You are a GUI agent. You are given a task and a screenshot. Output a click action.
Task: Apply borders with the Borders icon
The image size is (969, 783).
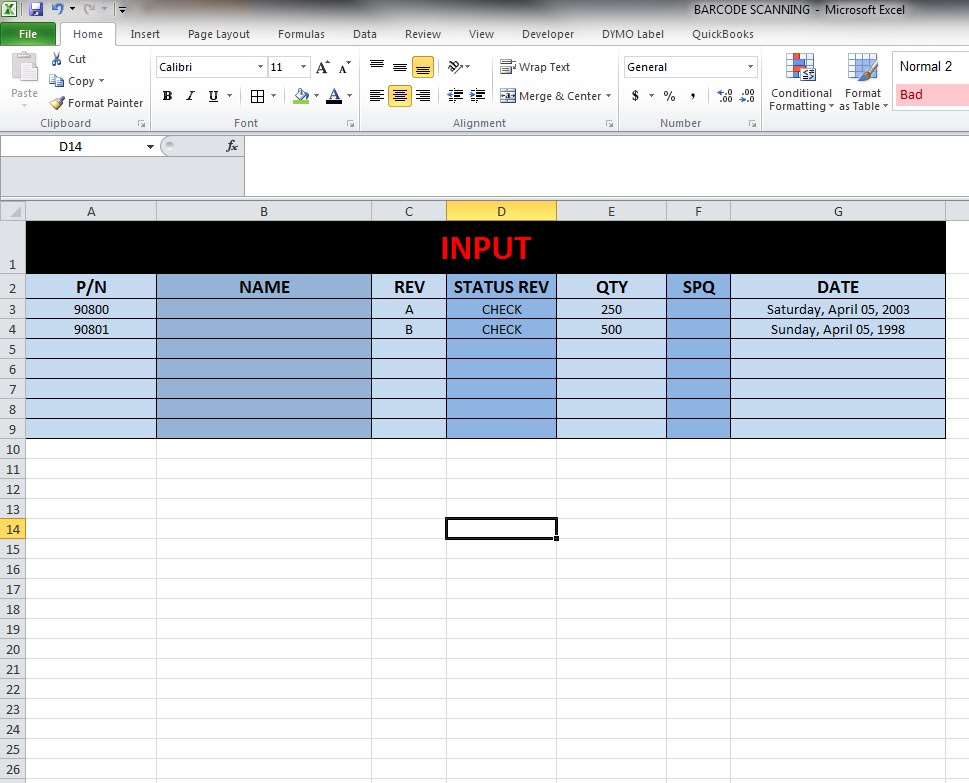(x=257, y=96)
